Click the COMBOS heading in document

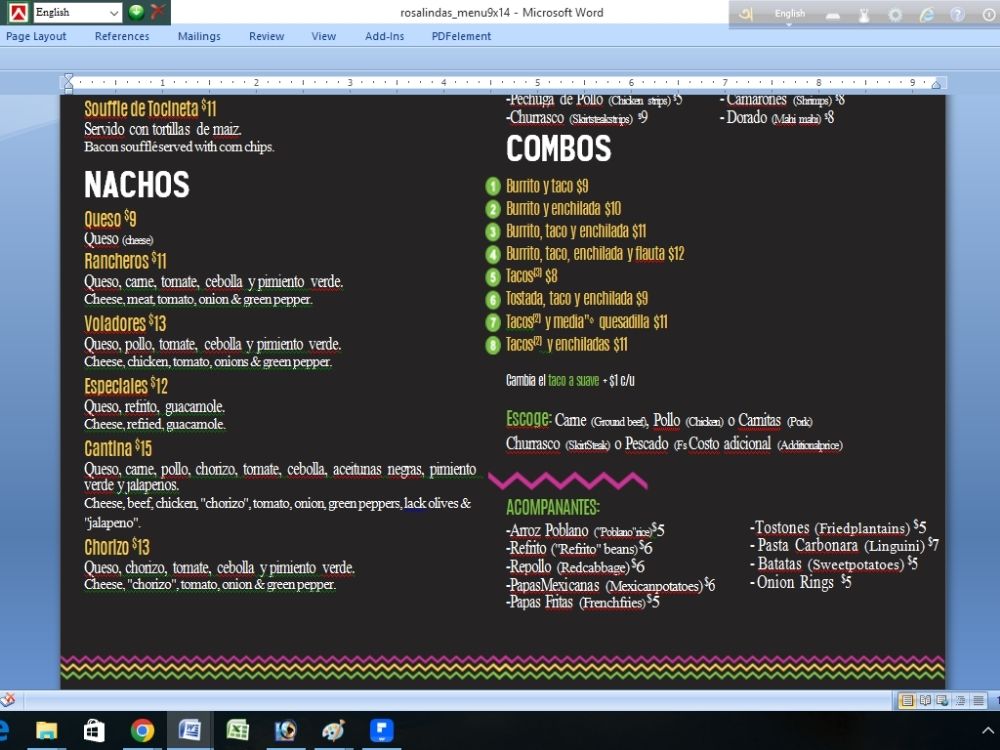click(x=559, y=148)
